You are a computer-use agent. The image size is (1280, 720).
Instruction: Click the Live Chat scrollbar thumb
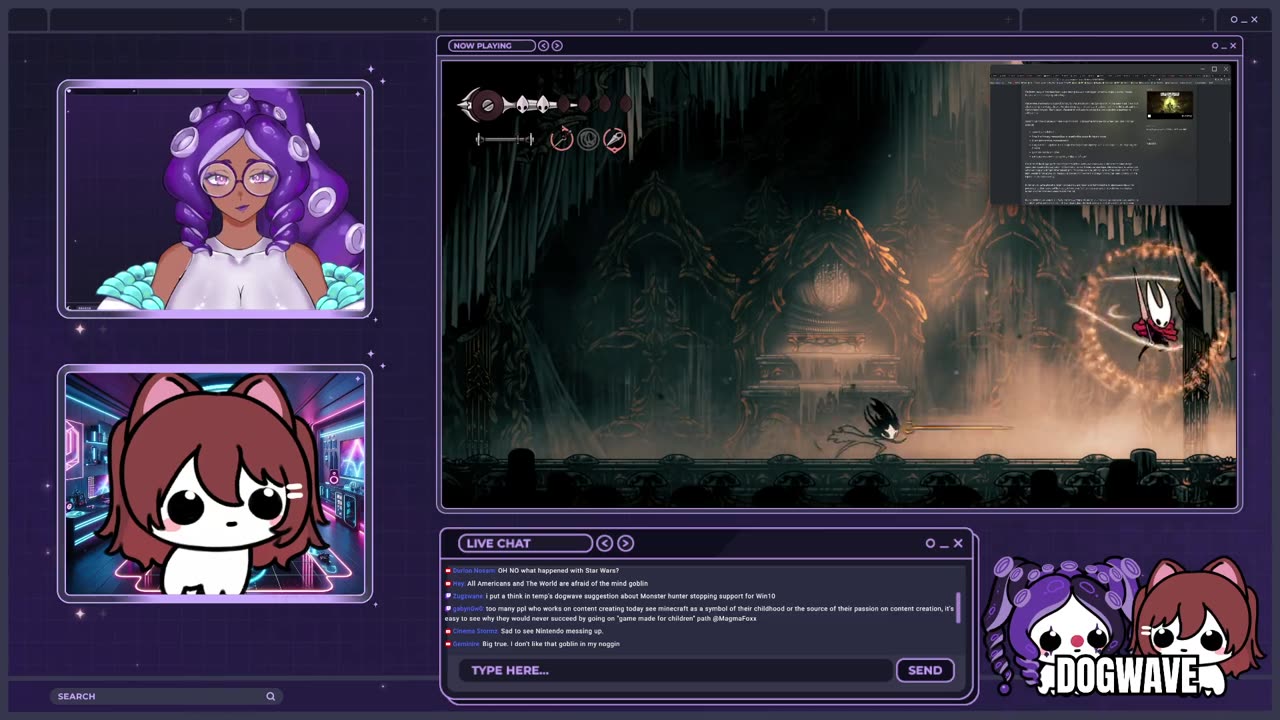point(958,607)
